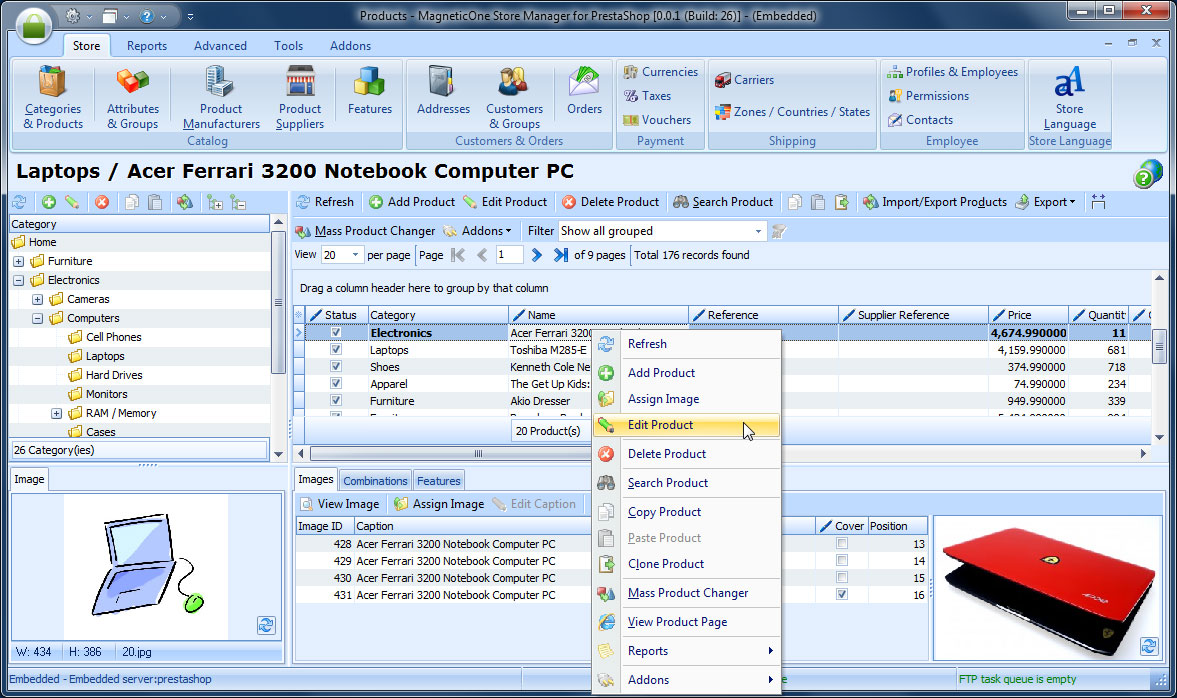Switch to the Reports ribbon tab
Viewport: 1177px width, 698px height.
147,46
